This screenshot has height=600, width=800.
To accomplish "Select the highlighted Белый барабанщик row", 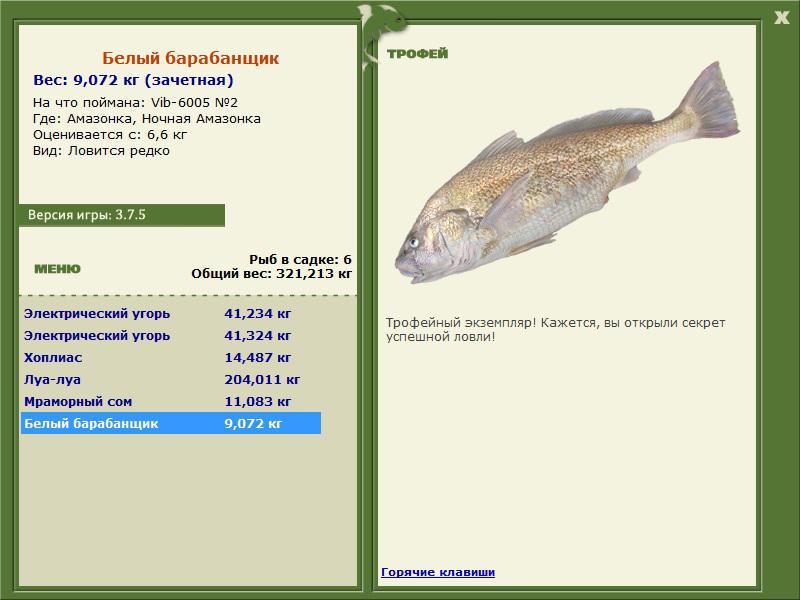I will click(171, 423).
